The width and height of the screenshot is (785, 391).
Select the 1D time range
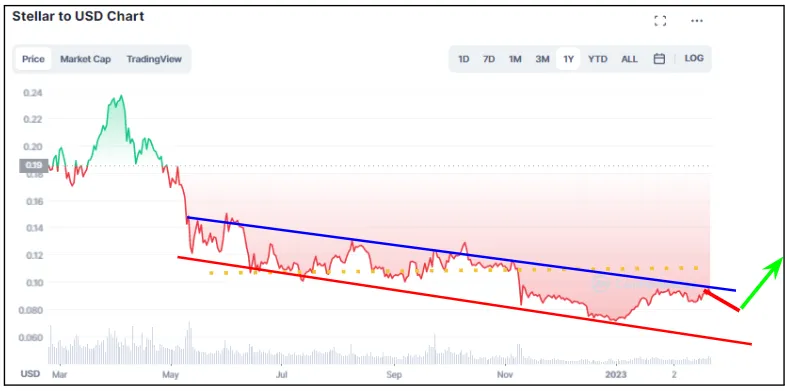coord(464,59)
